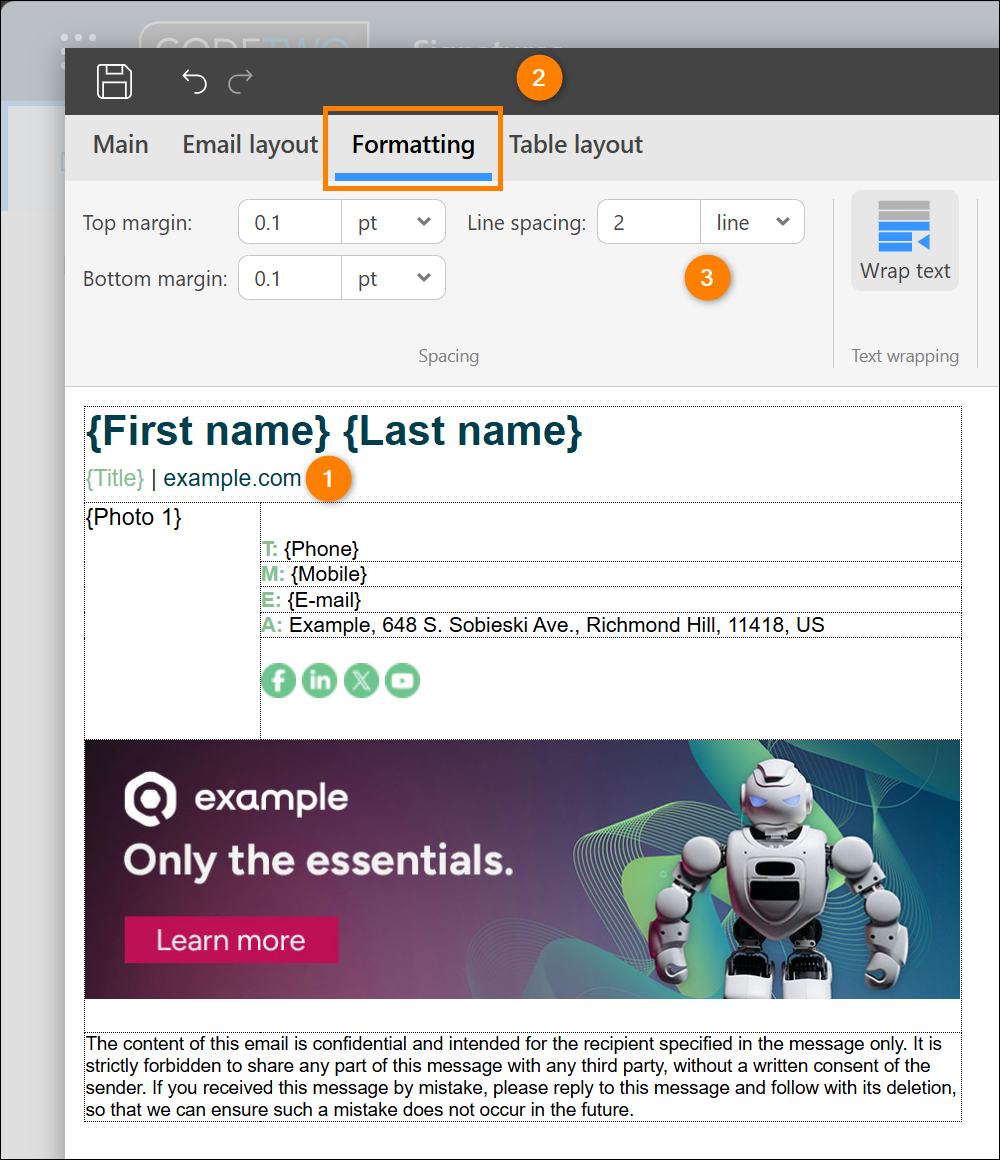Open the Line spacing unit dropdown
Screen dimensions: 1000x1160
coord(752,222)
